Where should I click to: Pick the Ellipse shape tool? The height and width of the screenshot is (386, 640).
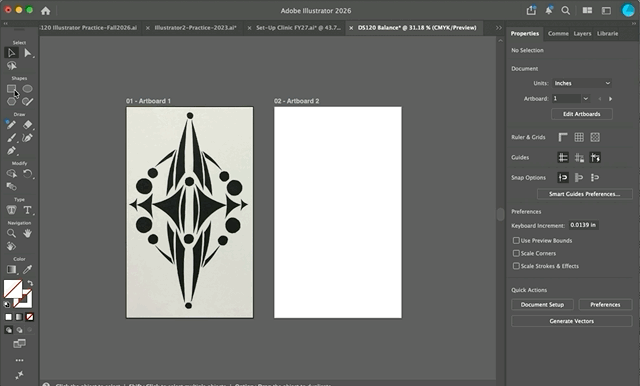pyautogui.click(x=27, y=89)
